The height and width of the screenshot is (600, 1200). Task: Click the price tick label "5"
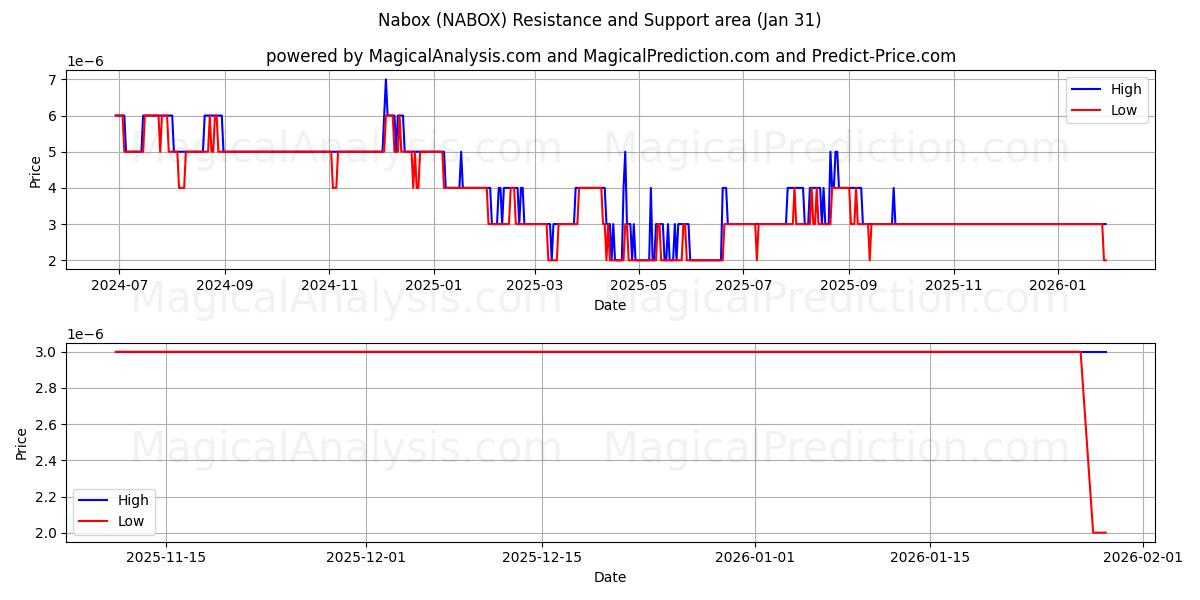[x=54, y=152]
